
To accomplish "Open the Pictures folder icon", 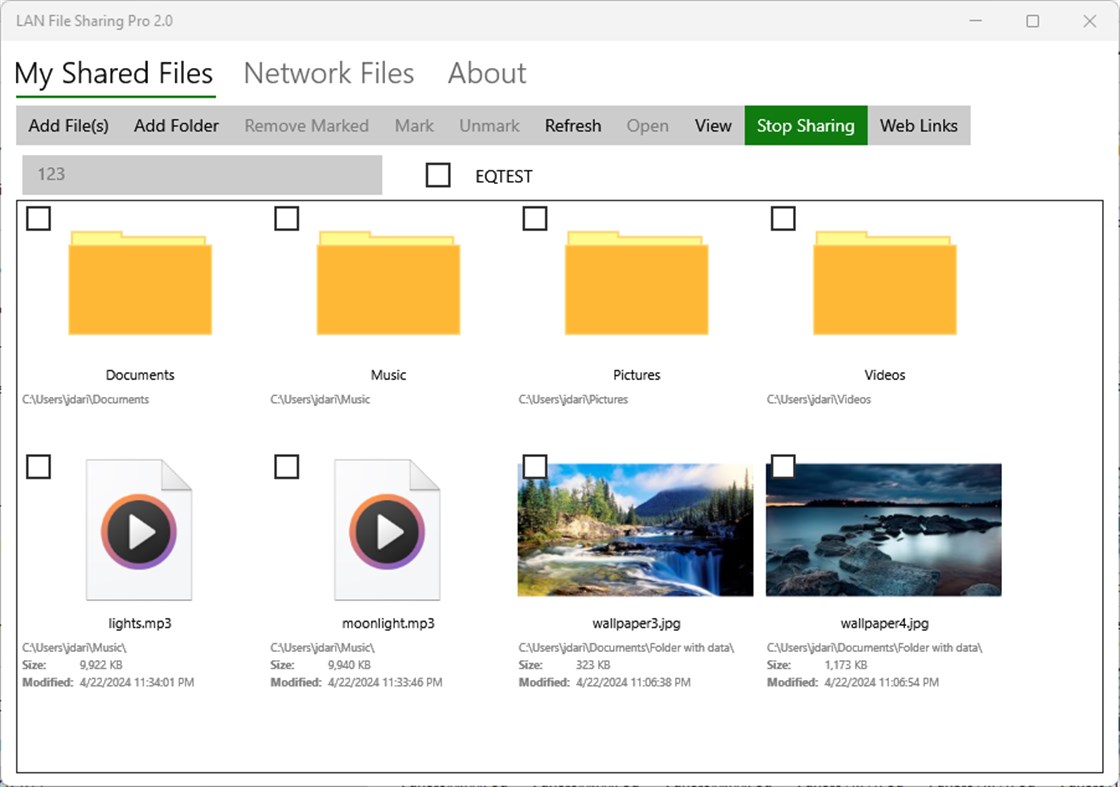I will tap(636, 283).
